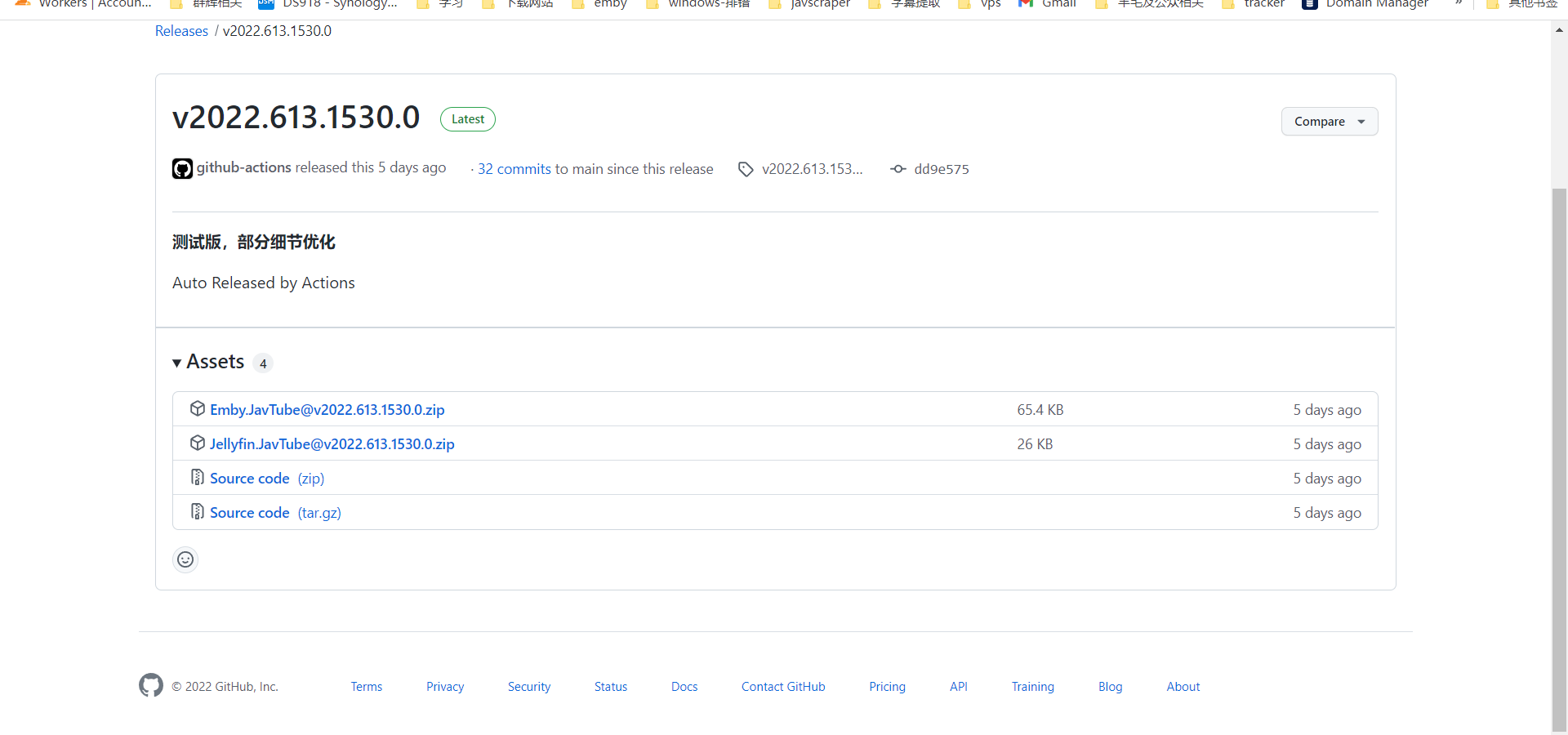Click the GitHub logo in the footer
Screen dimensions: 1568x735
pyautogui.click(x=151, y=685)
